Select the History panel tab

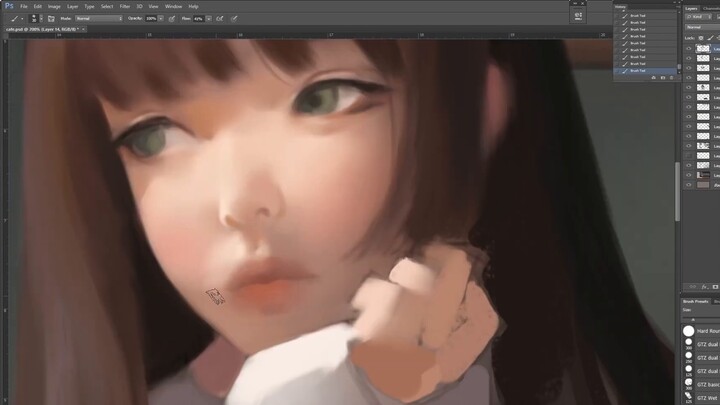pyautogui.click(x=620, y=7)
